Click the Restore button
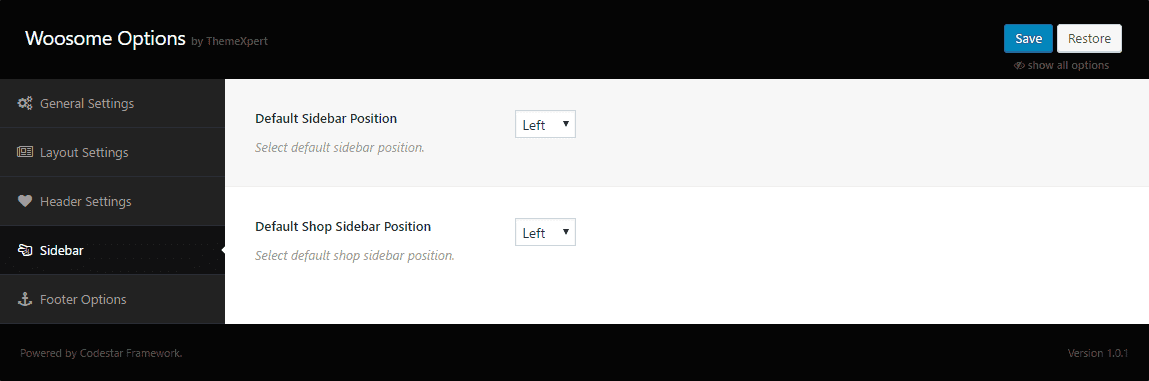 (x=1089, y=39)
